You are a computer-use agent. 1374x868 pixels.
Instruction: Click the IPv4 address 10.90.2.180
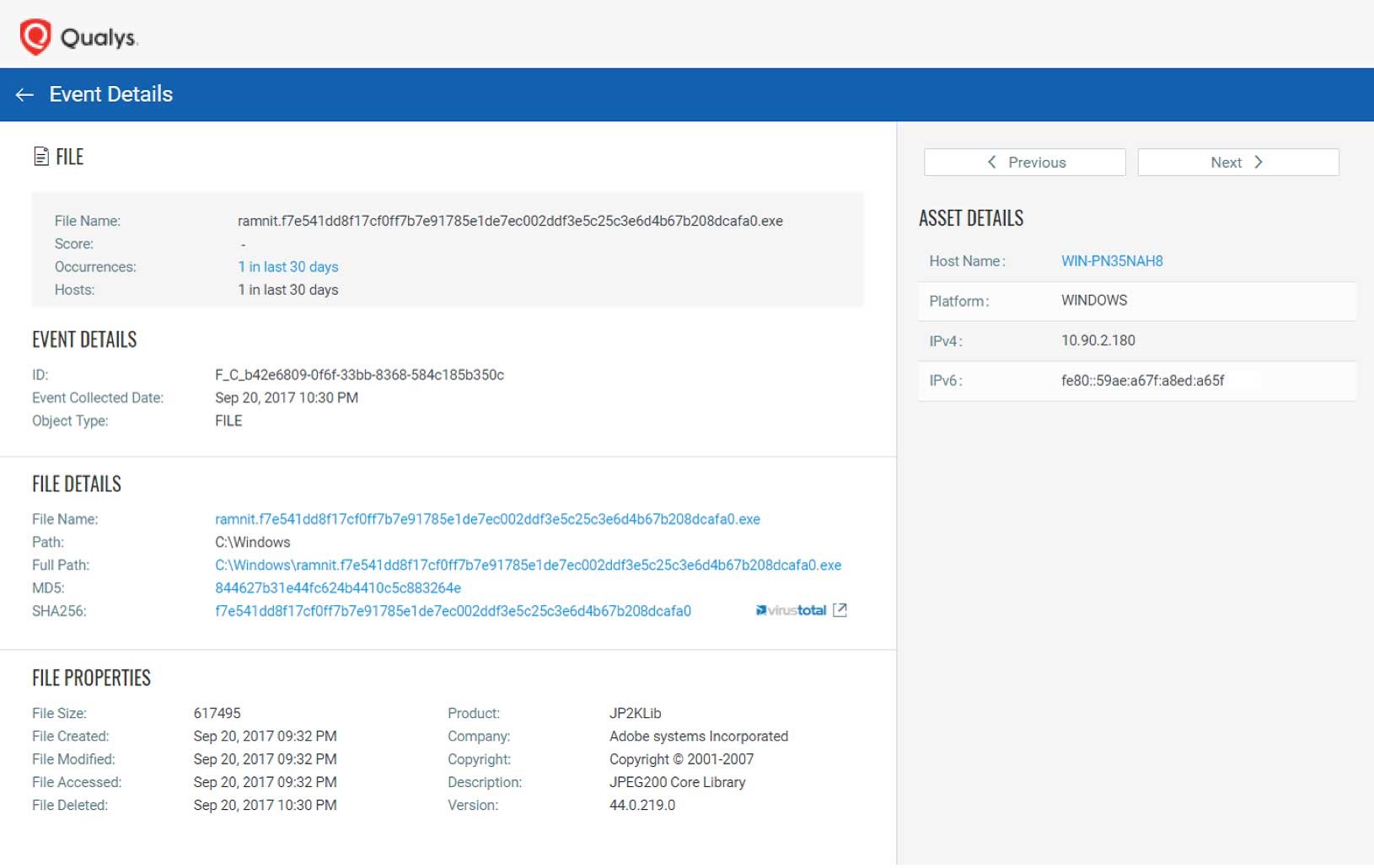[x=1098, y=340]
